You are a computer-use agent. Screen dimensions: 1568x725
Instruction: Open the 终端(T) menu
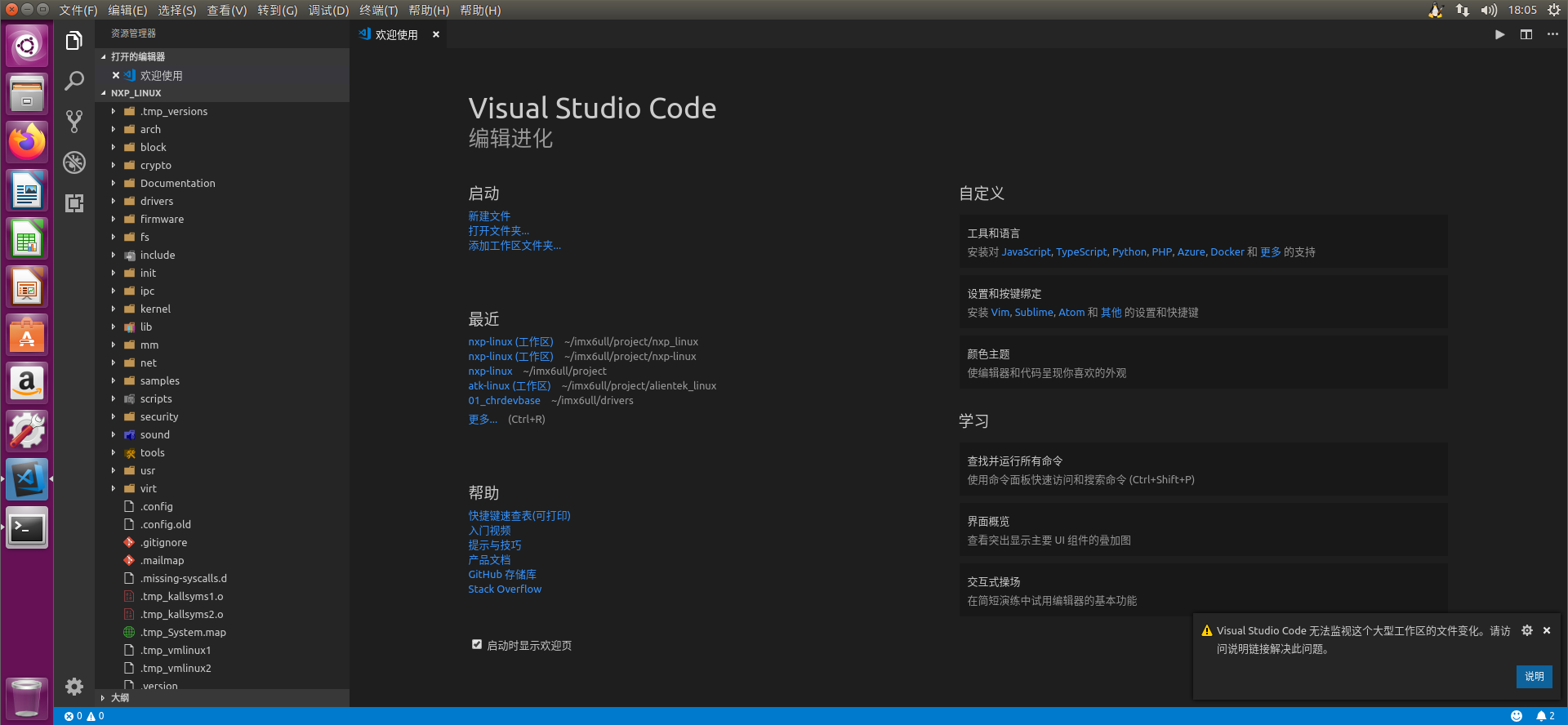[379, 10]
